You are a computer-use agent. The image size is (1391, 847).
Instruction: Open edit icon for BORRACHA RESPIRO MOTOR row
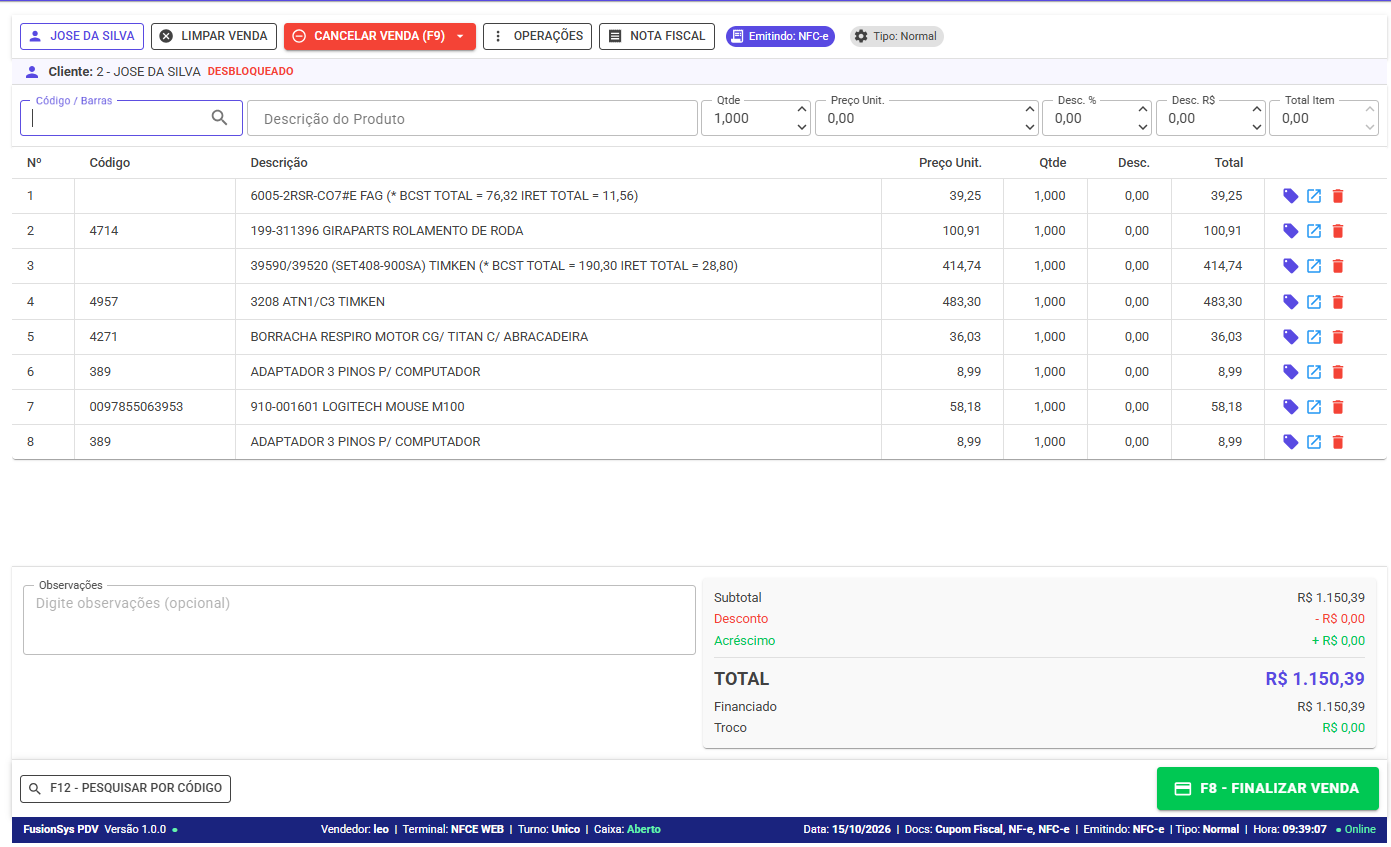(1314, 337)
